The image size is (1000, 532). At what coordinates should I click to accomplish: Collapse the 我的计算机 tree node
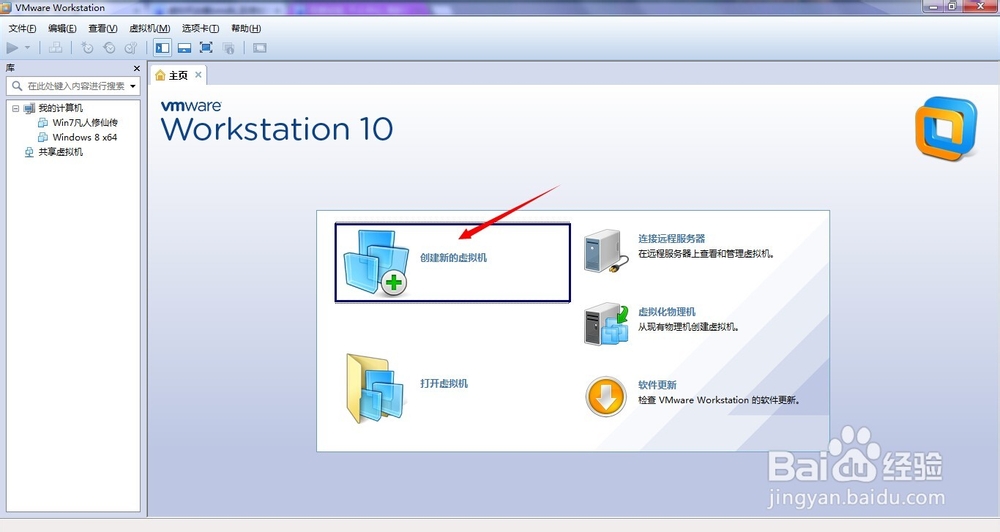tap(15, 108)
